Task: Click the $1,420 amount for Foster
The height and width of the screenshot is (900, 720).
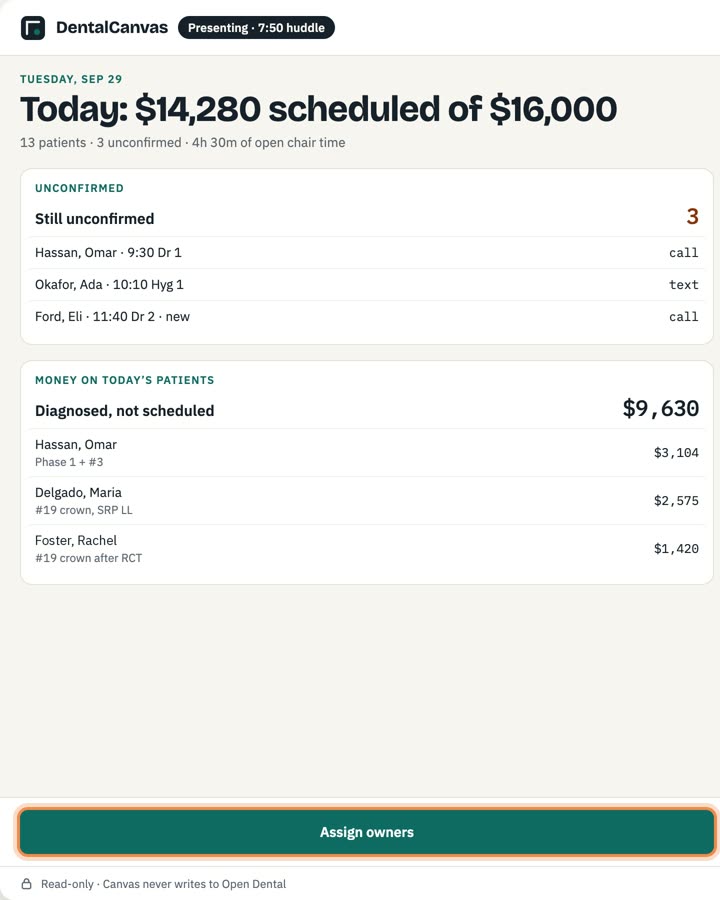Action: click(x=676, y=549)
